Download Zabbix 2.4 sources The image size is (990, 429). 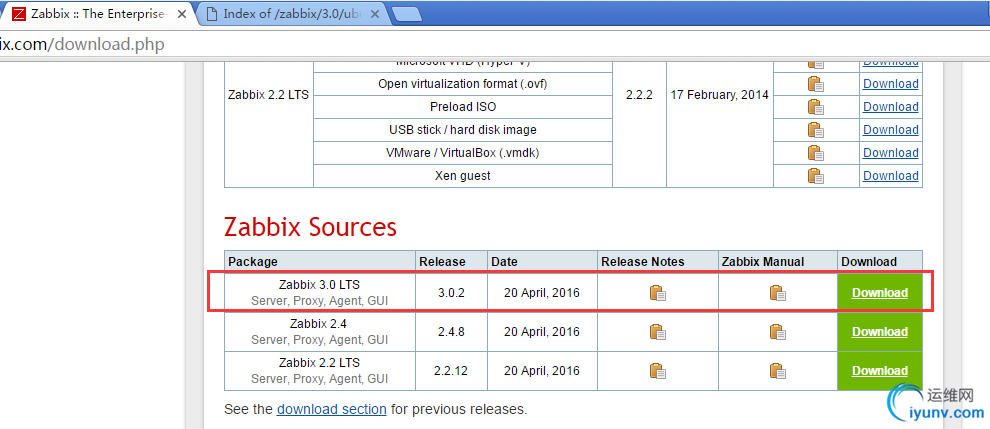pyautogui.click(x=880, y=332)
